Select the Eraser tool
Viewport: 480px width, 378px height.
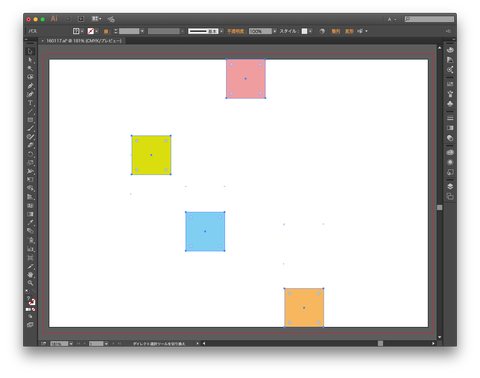[30, 145]
